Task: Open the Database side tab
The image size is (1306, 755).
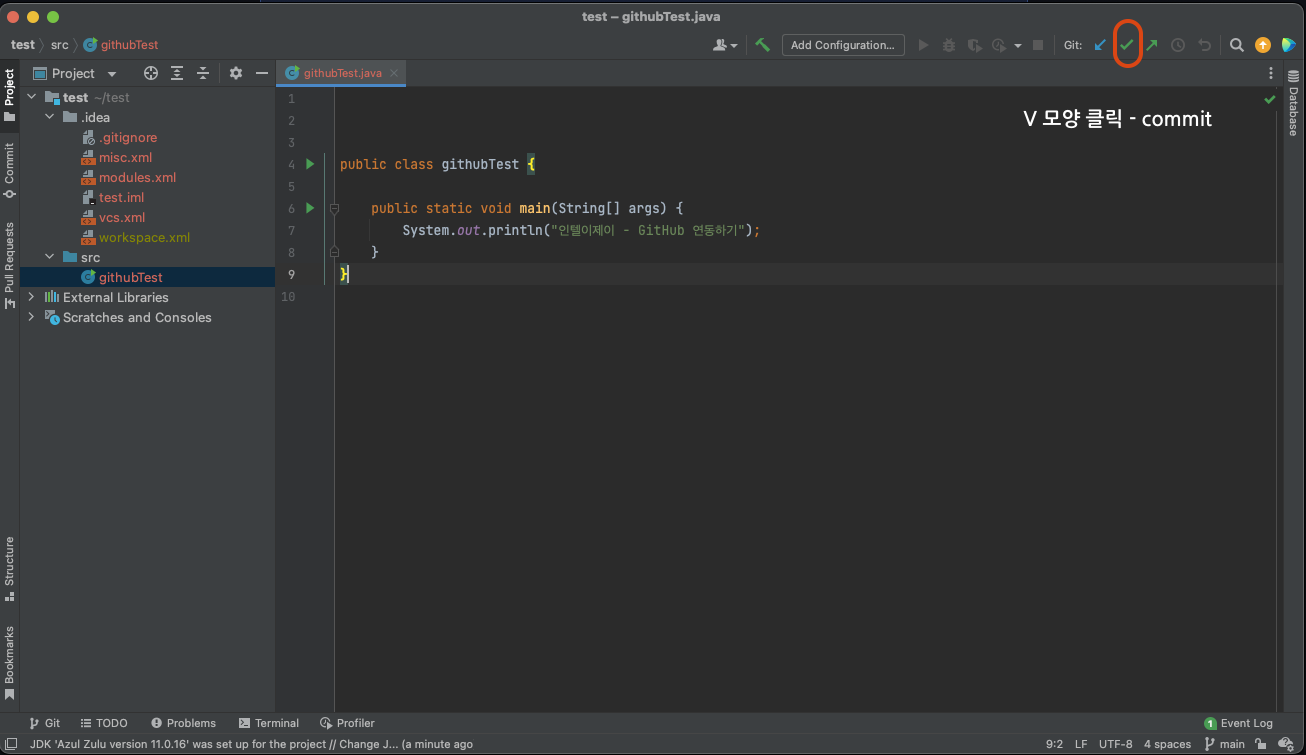Action: click(x=1293, y=102)
